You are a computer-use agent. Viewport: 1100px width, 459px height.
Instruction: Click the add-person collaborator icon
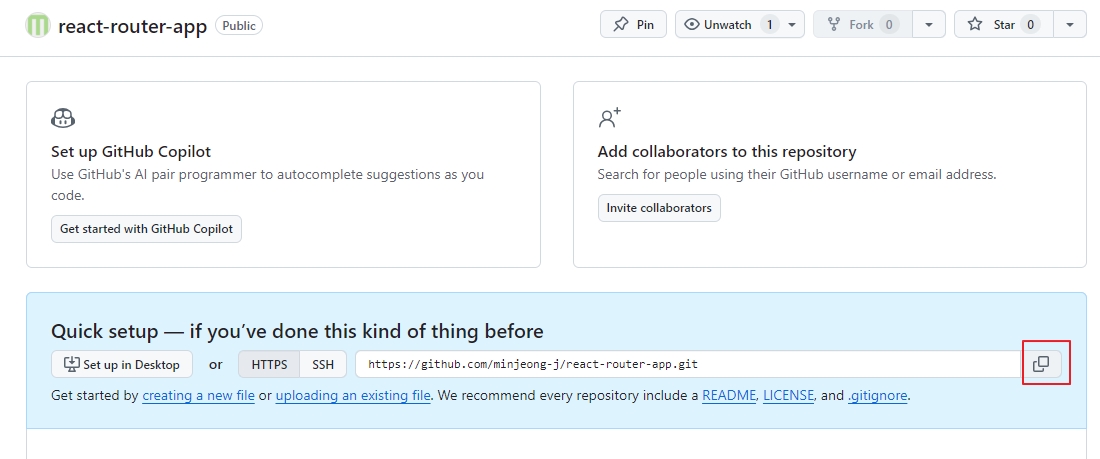pyautogui.click(x=610, y=117)
